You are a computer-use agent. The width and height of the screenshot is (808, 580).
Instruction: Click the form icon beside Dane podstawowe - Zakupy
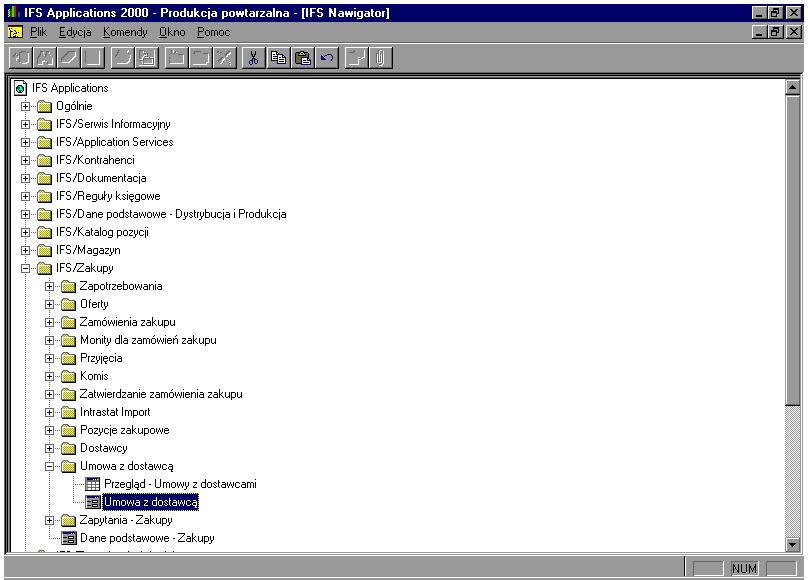tap(69, 538)
